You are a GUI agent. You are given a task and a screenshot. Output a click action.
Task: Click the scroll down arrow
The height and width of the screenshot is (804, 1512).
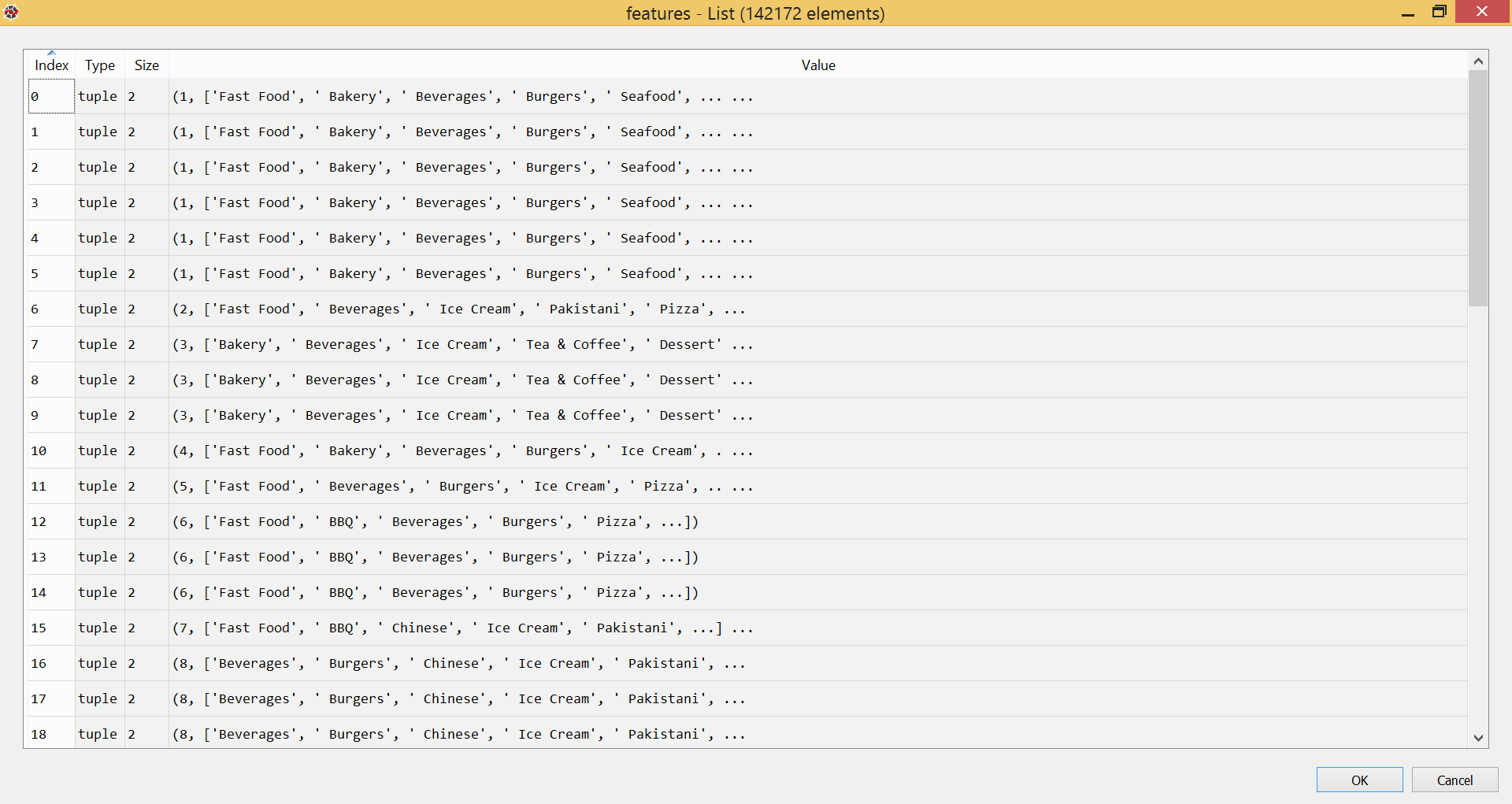[x=1478, y=738]
